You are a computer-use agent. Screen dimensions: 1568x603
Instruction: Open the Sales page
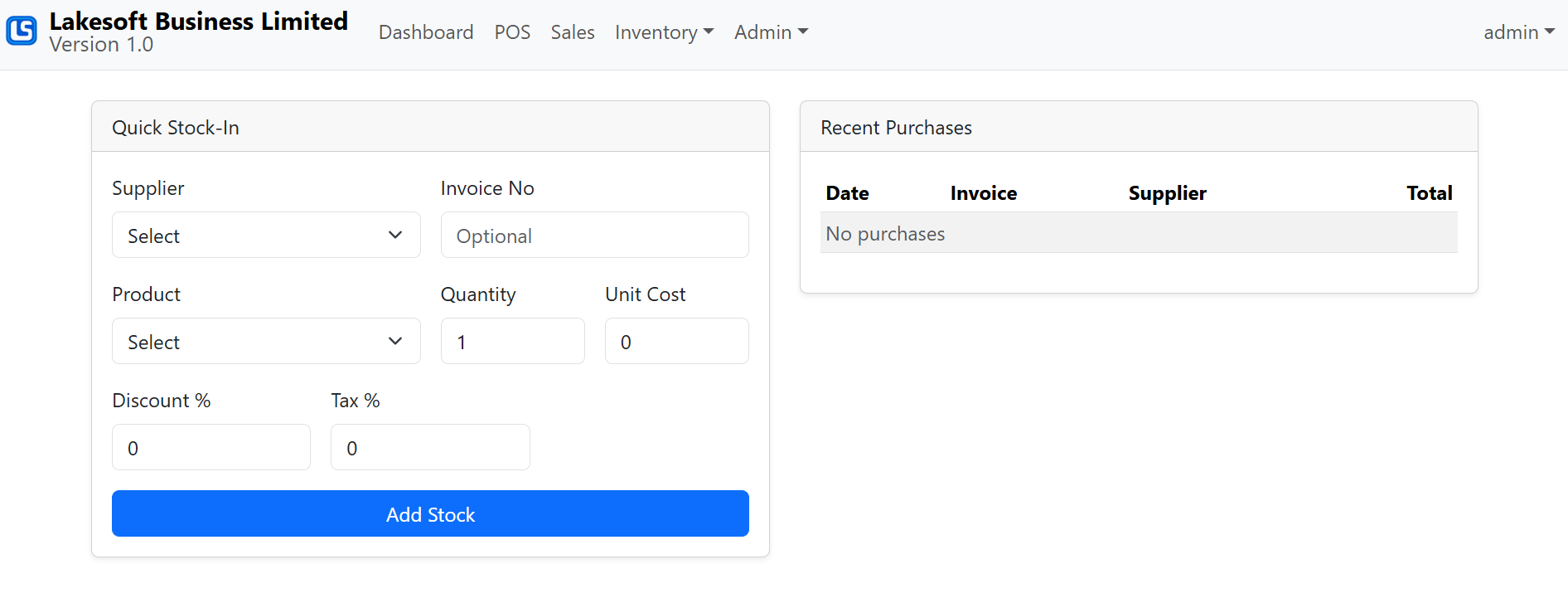click(x=573, y=32)
